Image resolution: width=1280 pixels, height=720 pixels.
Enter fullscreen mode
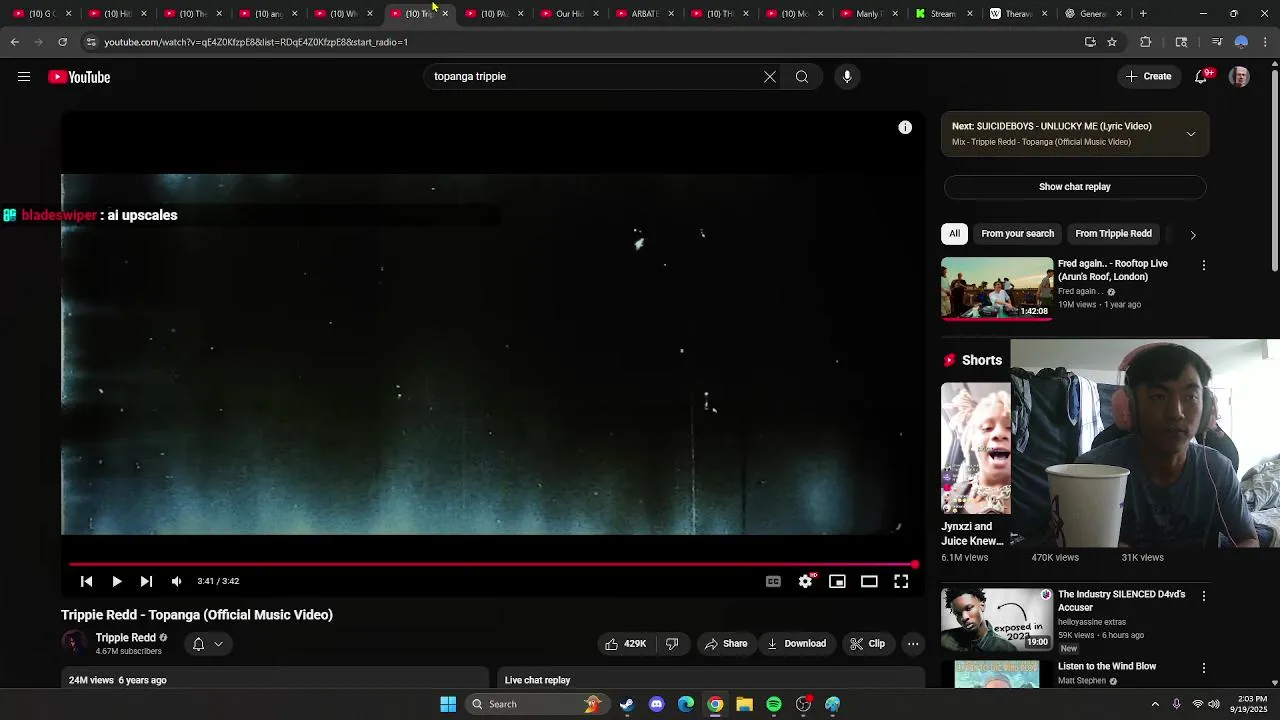[x=901, y=581]
